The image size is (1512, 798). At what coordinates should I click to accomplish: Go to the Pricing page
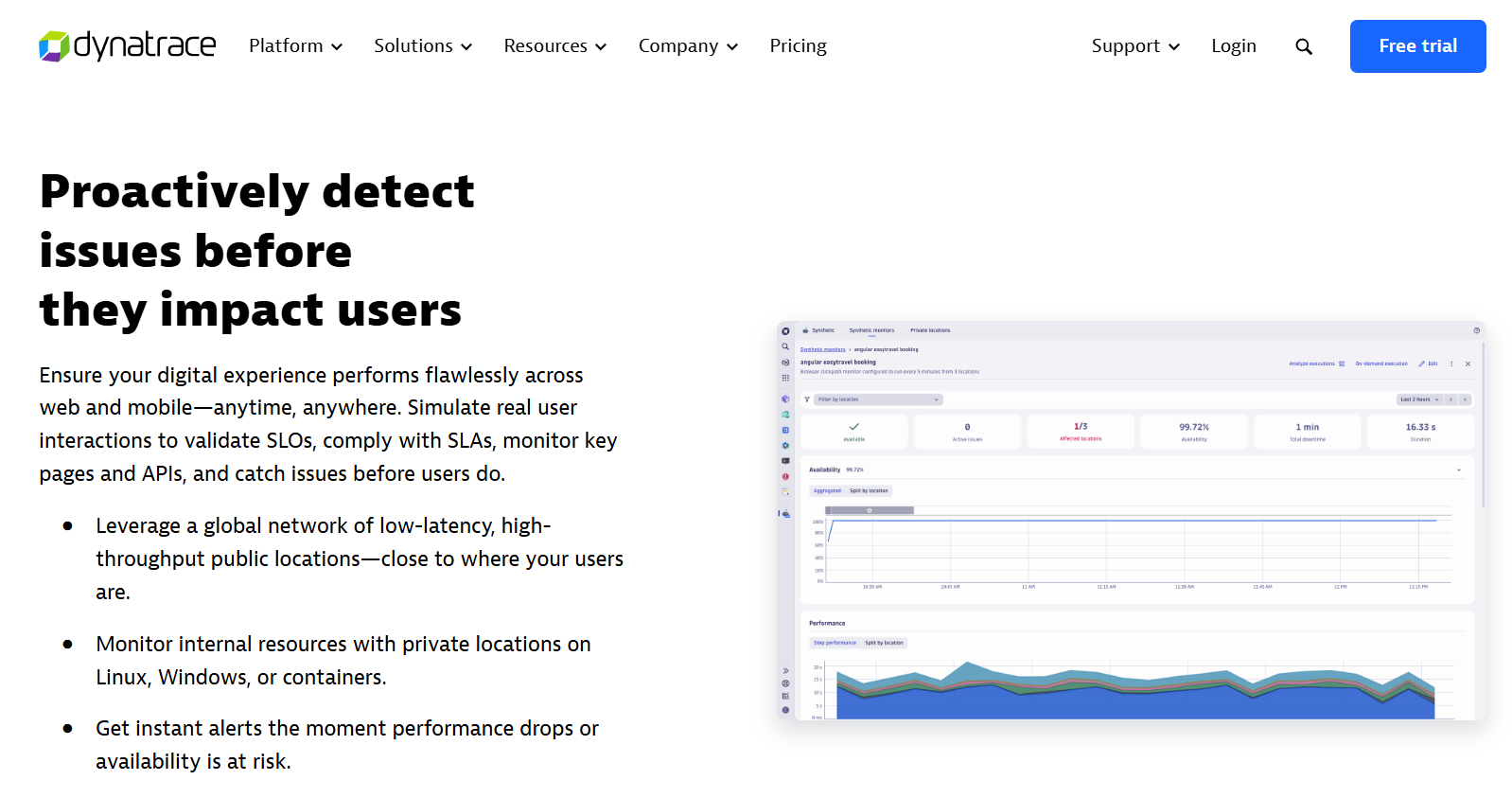pos(798,45)
